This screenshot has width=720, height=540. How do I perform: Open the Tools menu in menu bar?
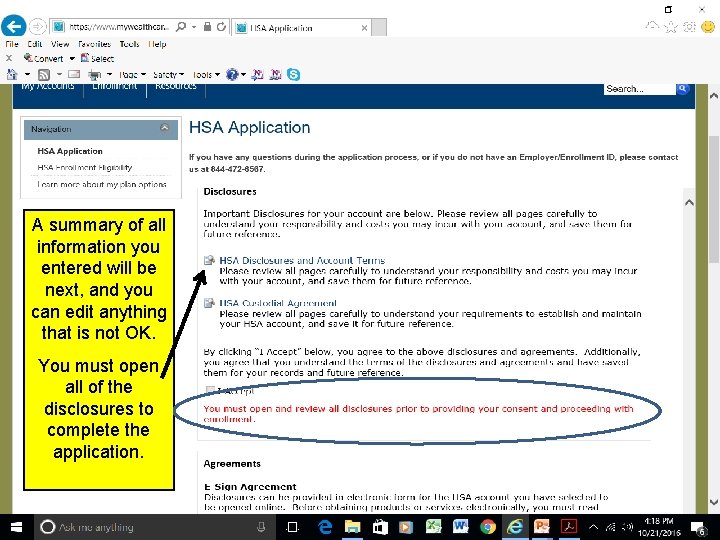129,44
